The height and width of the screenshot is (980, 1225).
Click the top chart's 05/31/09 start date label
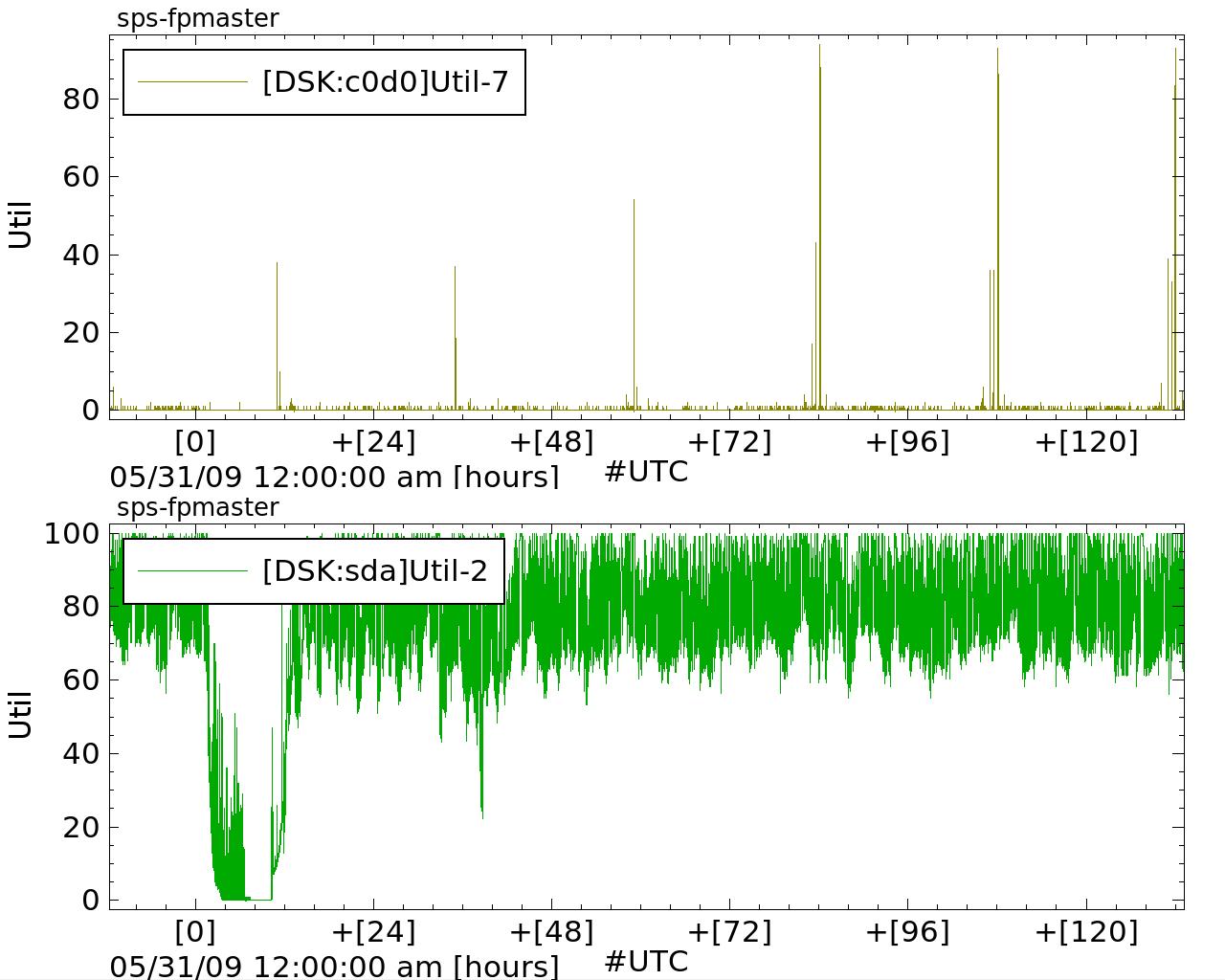click(334, 477)
